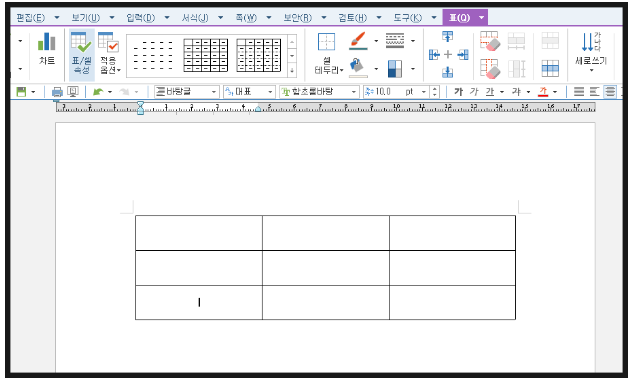Set left paragraph alignment

click(x=595, y=92)
